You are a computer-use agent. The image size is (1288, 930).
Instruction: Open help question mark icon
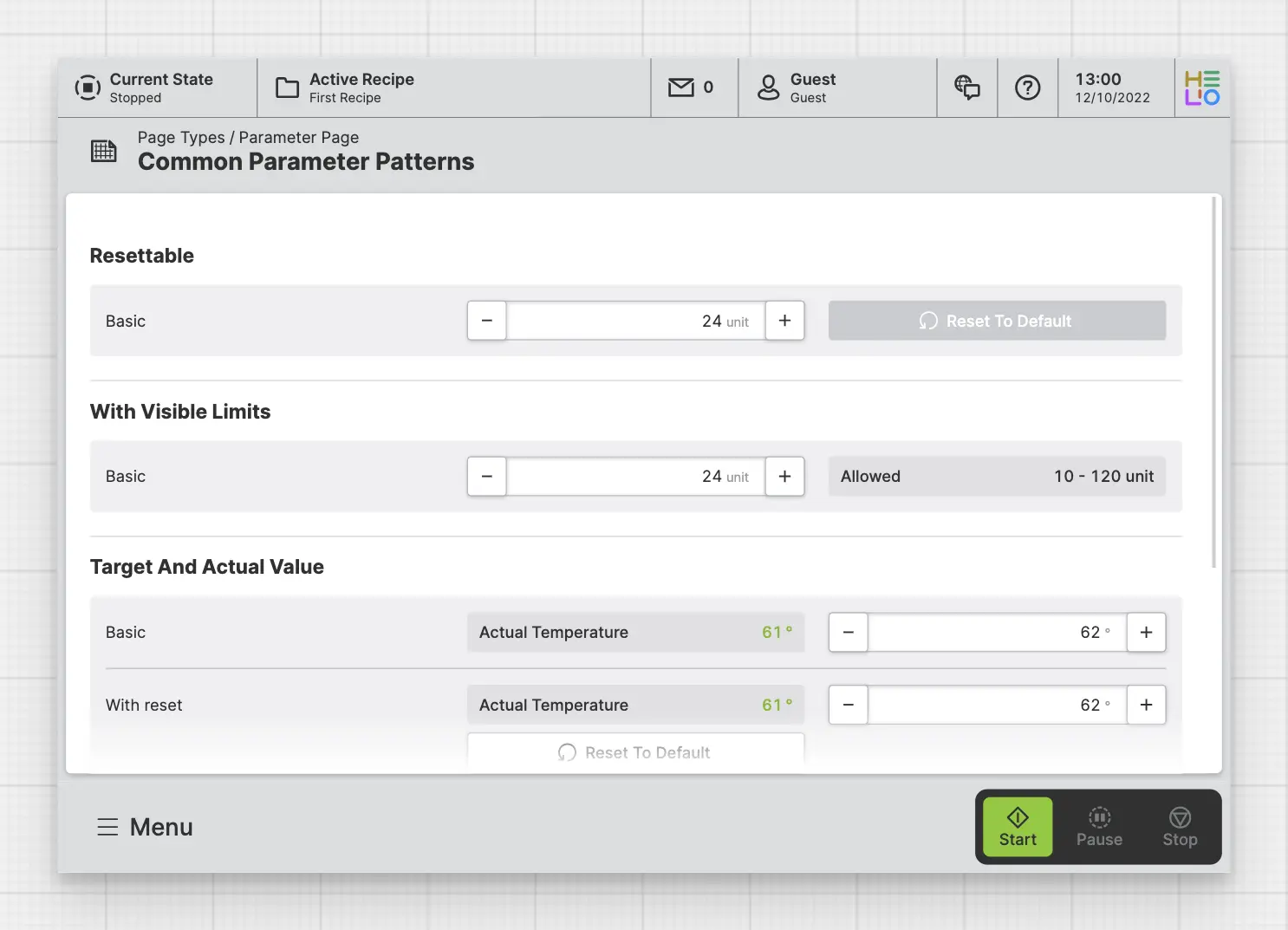pyautogui.click(x=1027, y=88)
